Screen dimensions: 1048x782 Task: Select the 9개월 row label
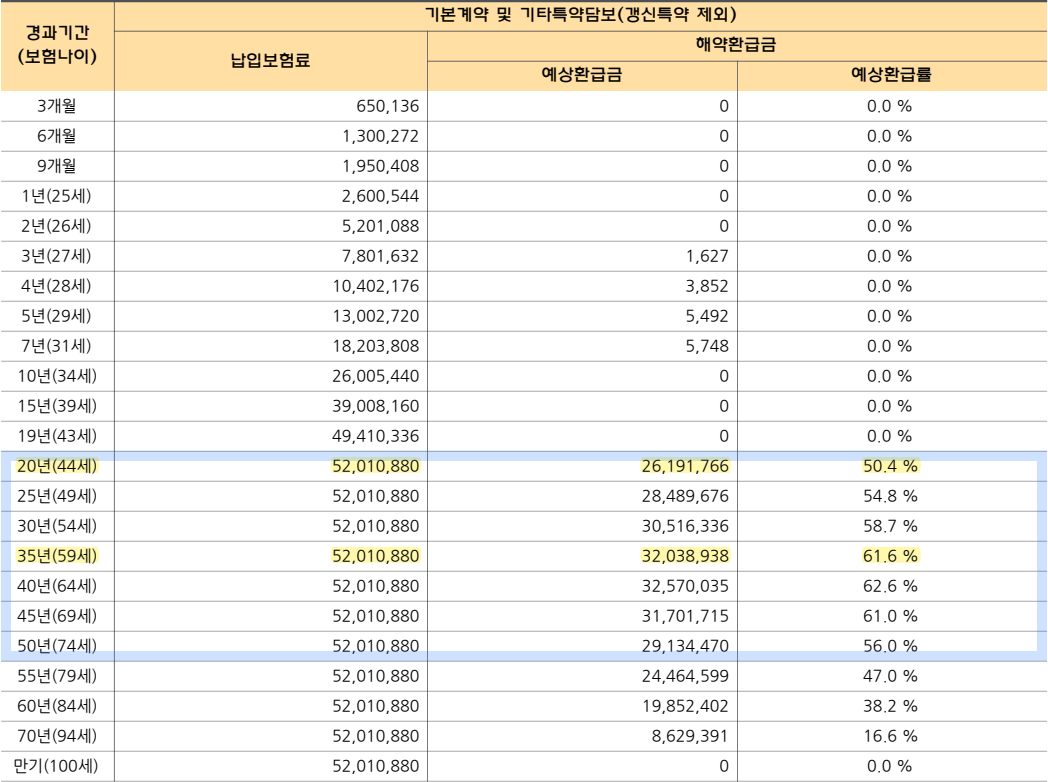pyautogui.click(x=57, y=166)
